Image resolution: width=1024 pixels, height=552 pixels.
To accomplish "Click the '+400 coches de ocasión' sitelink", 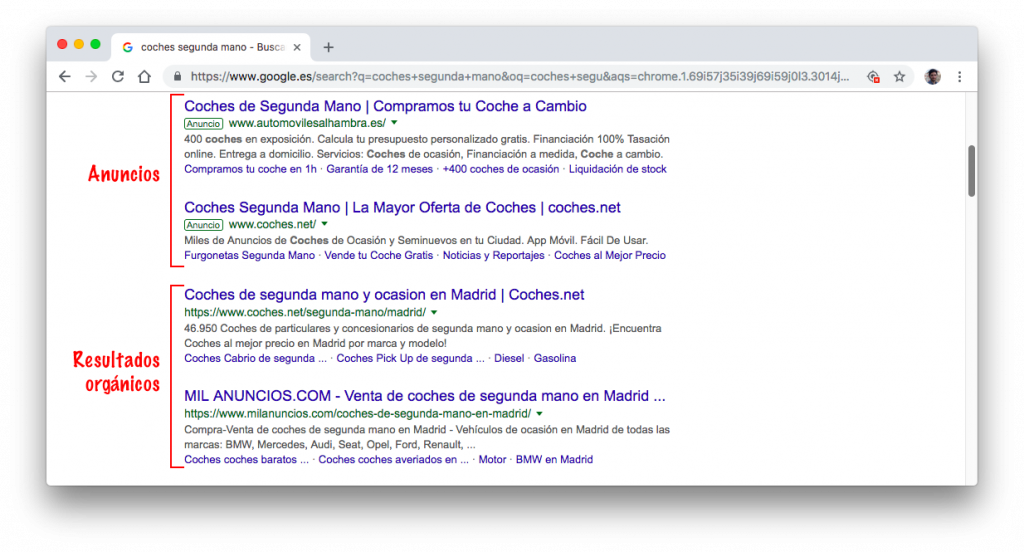I will (x=501, y=169).
